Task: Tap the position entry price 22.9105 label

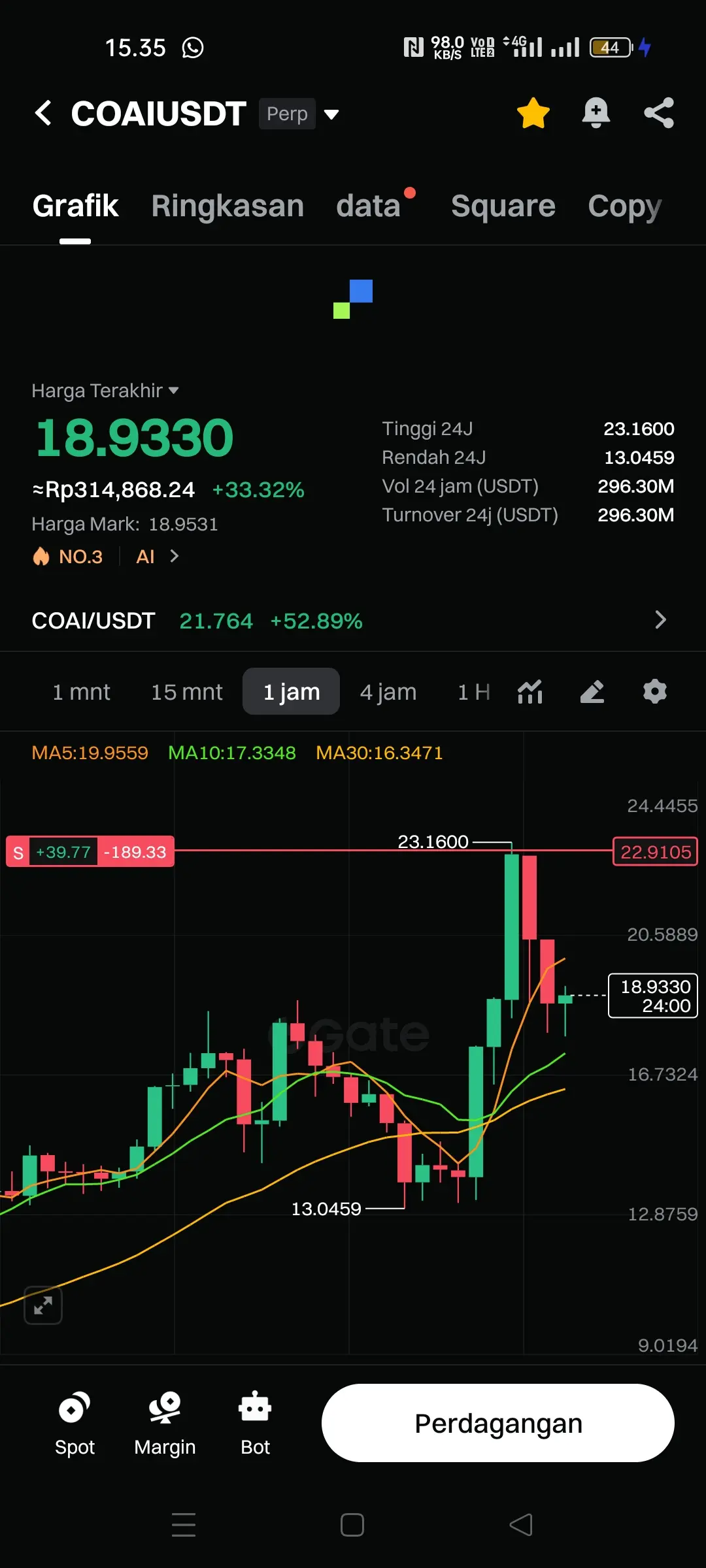Action: point(655,852)
